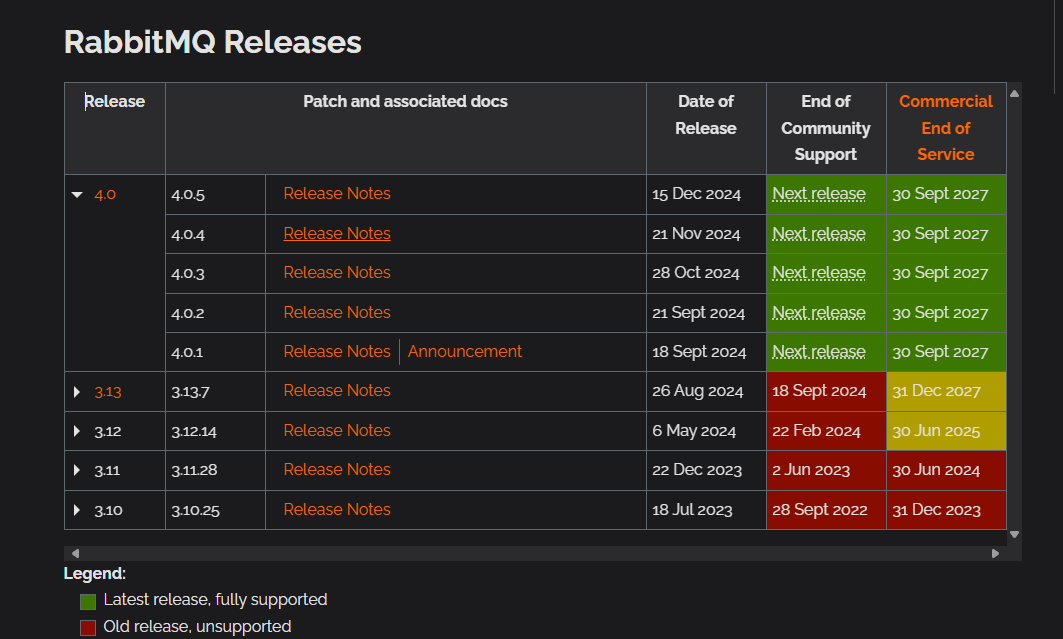Click the '30 Jun 2024' end of service date

[936, 470]
